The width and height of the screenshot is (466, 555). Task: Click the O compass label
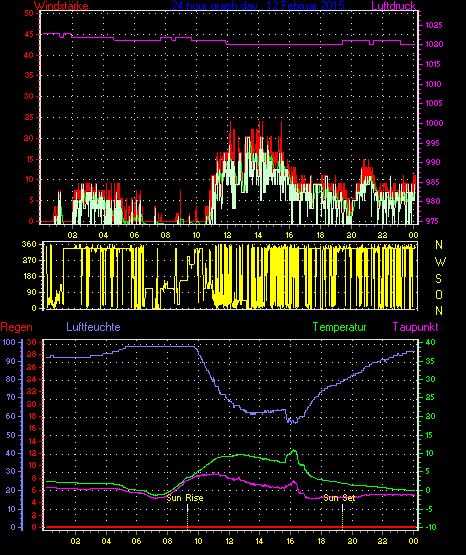(x=439, y=294)
